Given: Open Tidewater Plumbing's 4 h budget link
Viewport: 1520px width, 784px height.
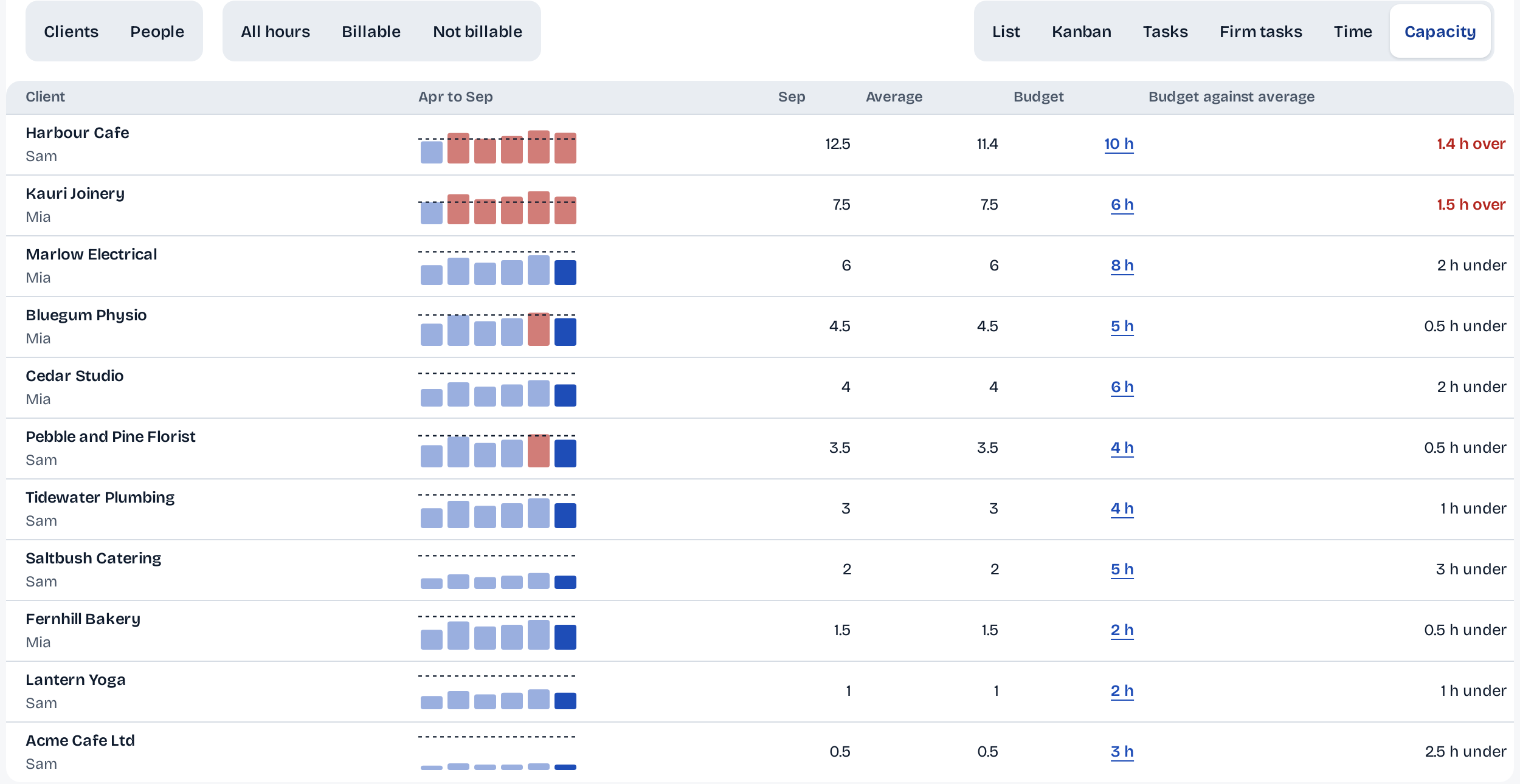Looking at the screenshot, I should coord(1122,509).
